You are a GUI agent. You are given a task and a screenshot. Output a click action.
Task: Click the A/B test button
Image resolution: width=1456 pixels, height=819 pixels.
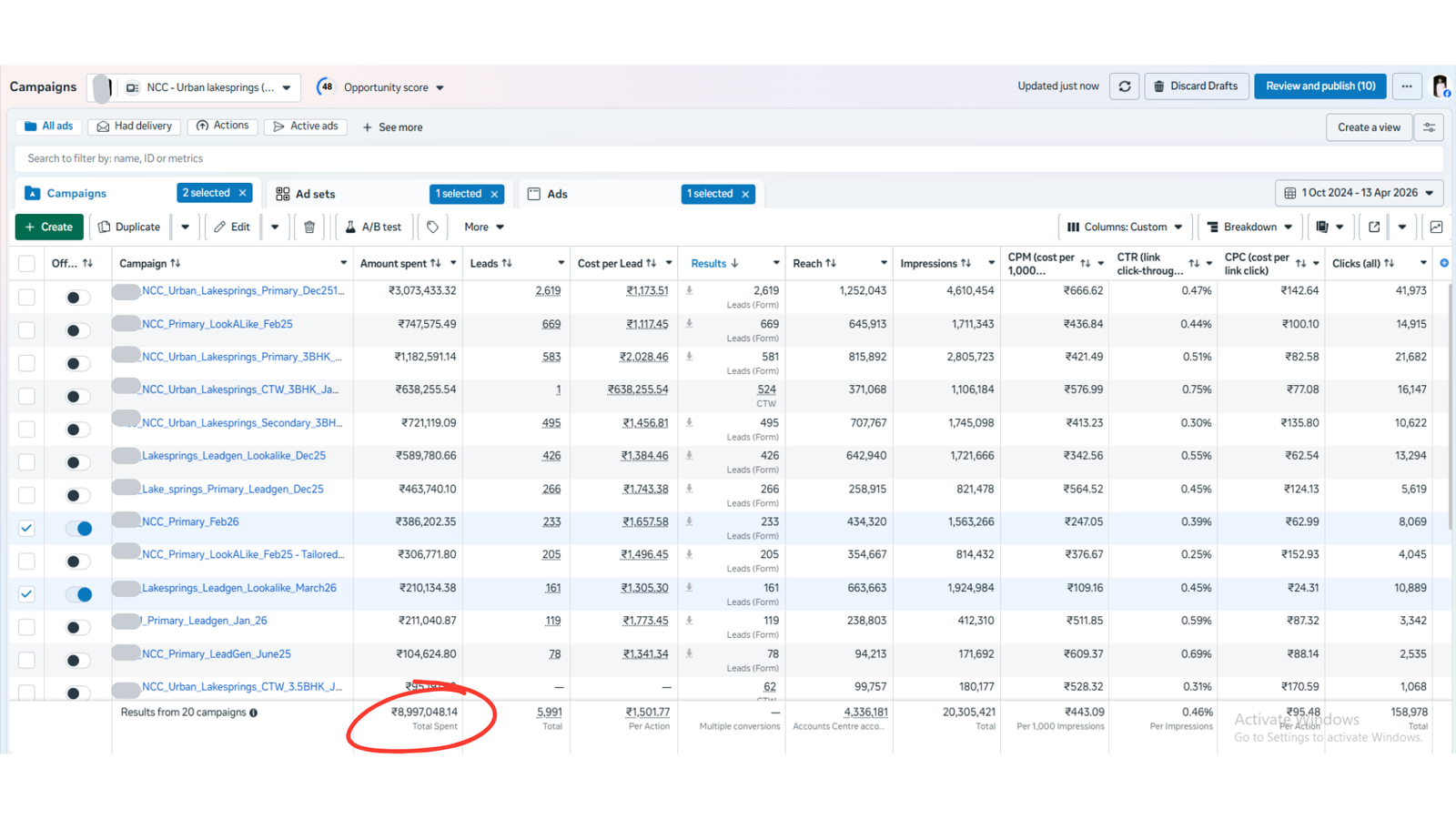pos(373,227)
